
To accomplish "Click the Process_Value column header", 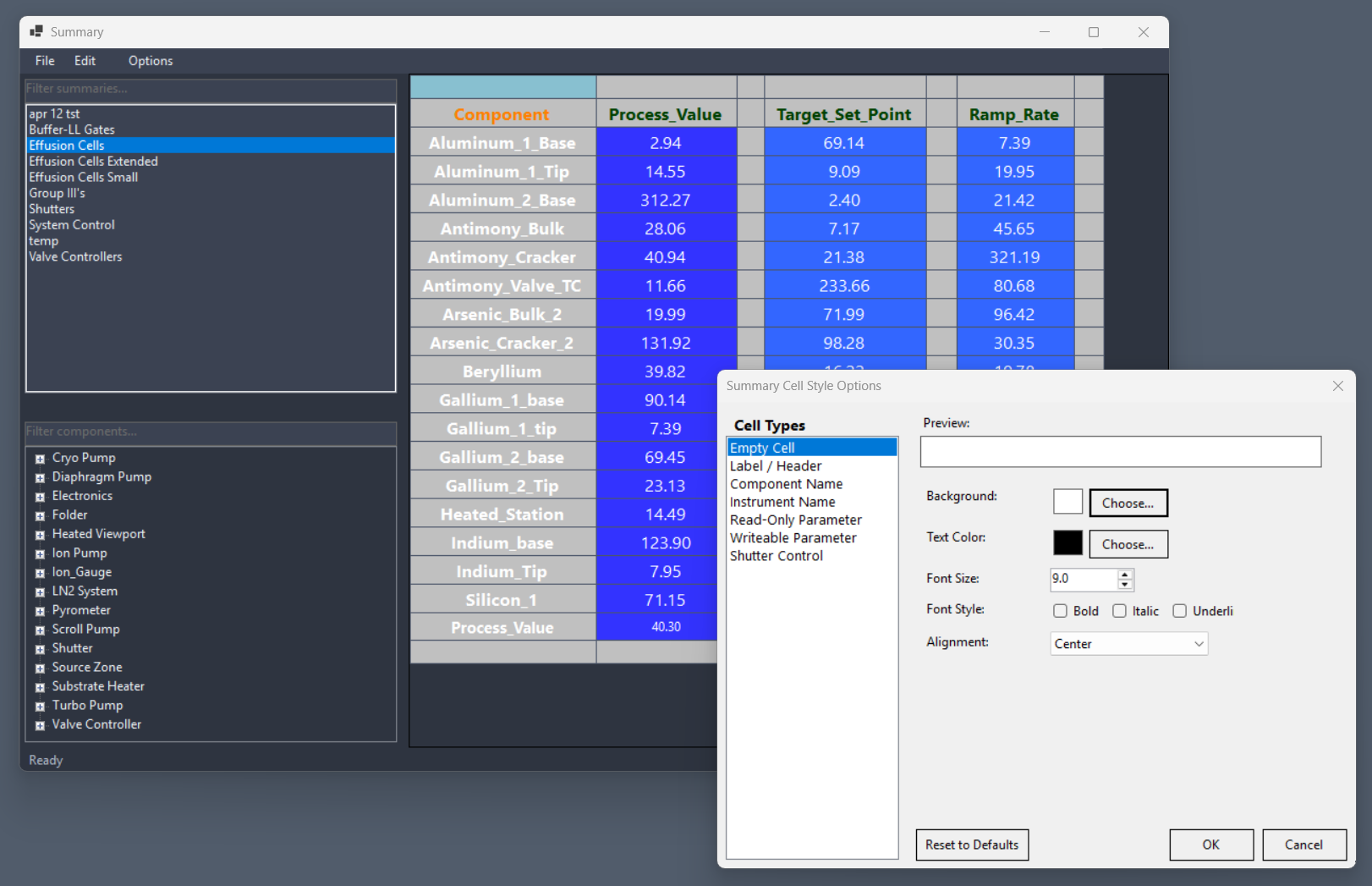I will pos(666,114).
